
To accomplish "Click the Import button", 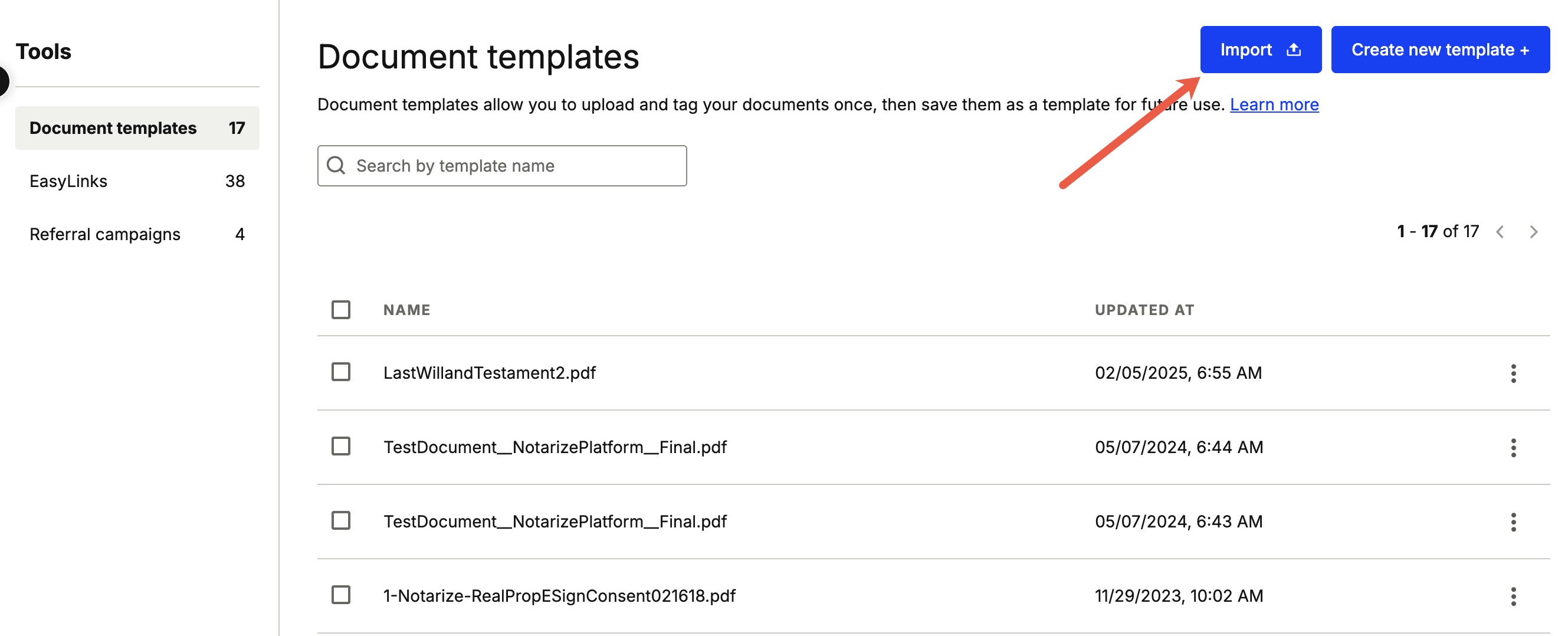I will click(1260, 50).
